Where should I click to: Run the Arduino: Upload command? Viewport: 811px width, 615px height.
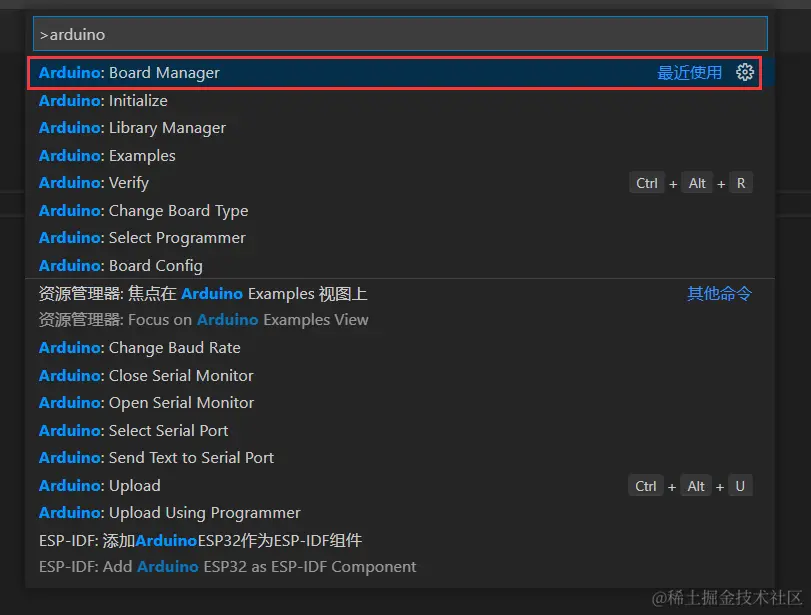[400, 486]
